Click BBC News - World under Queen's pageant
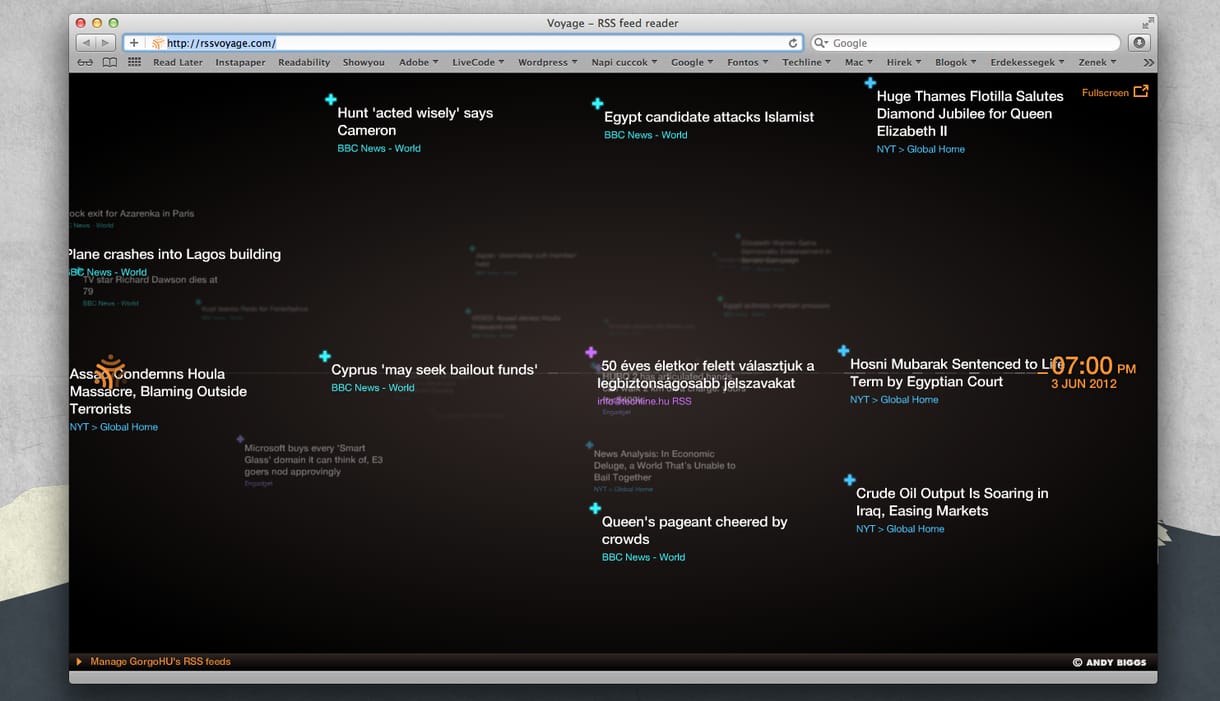The image size is (1220, 701). click(643, 557)
